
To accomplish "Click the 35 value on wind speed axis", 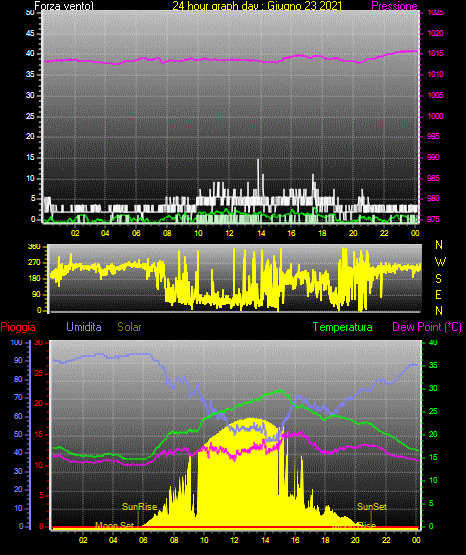I will 30,74.
